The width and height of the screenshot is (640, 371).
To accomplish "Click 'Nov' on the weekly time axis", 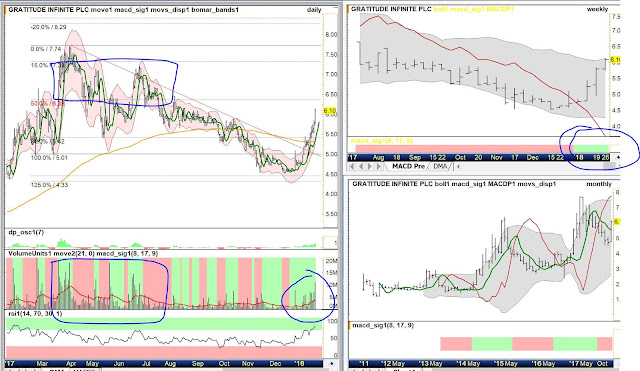I will [x=497, y=157].
